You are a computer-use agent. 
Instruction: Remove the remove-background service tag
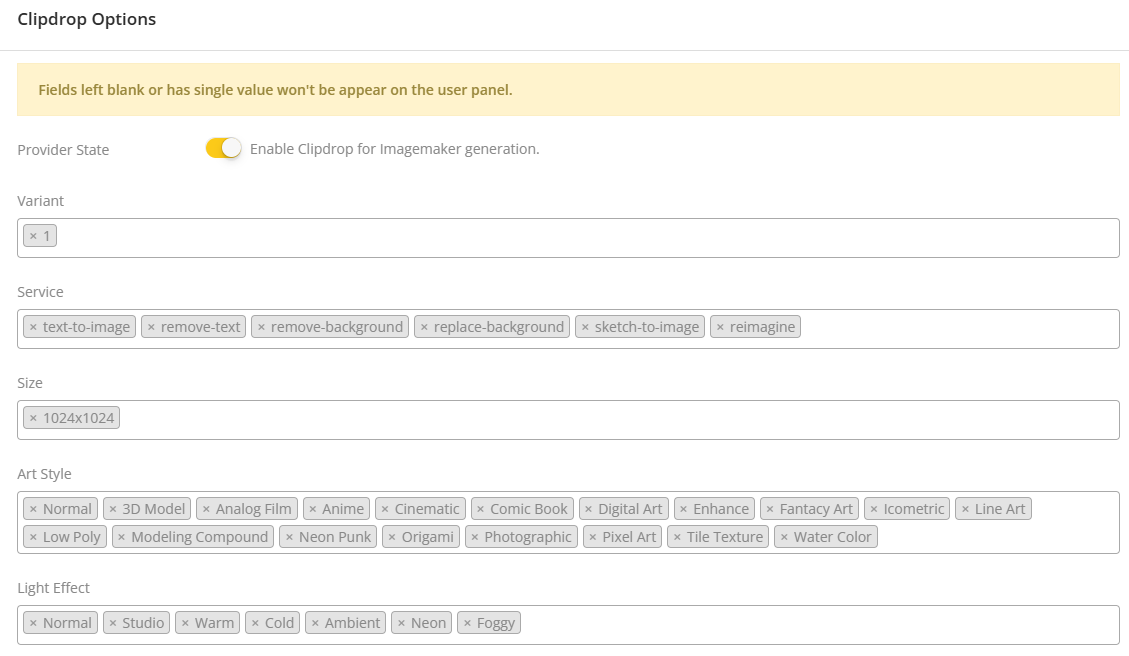coord(261,327)
